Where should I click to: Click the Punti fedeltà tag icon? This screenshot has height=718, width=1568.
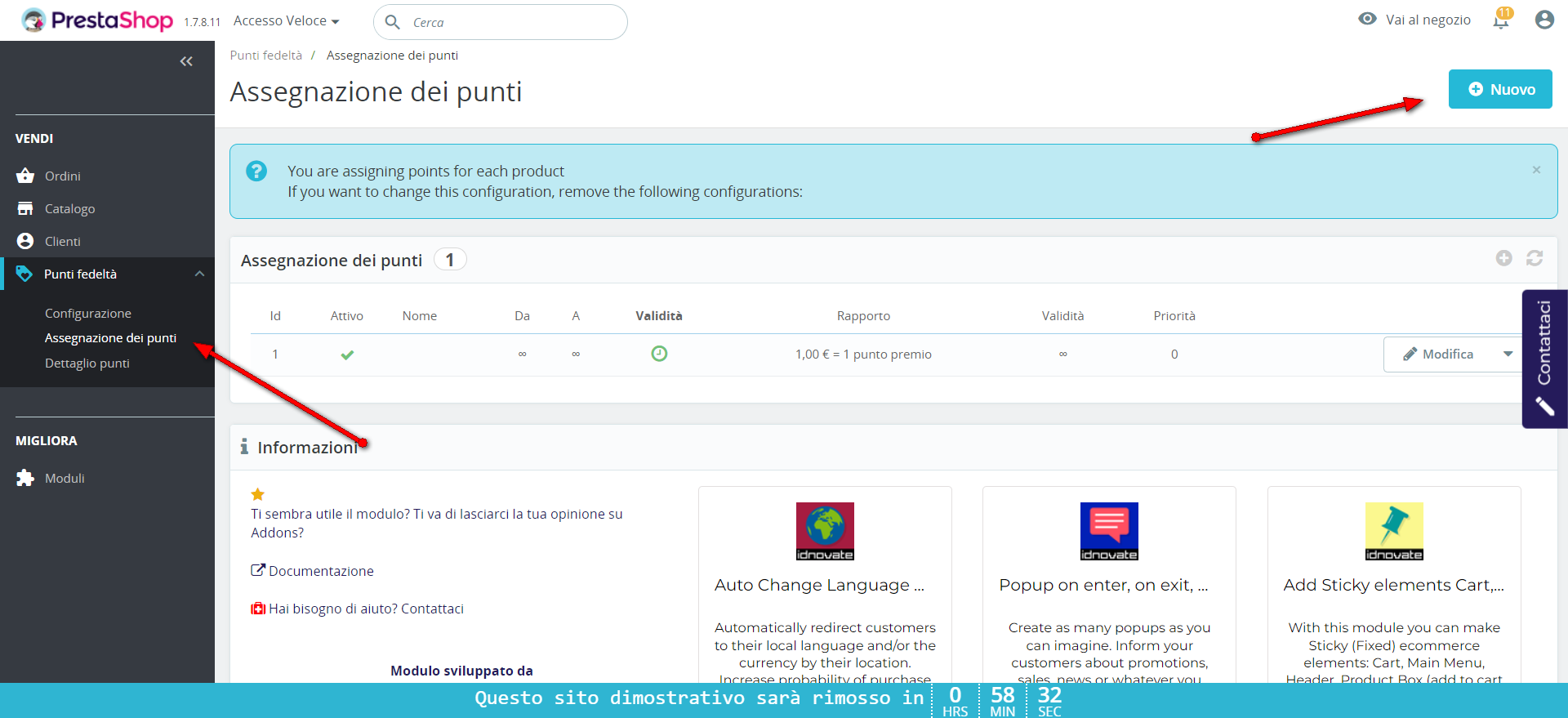point(24,274)
